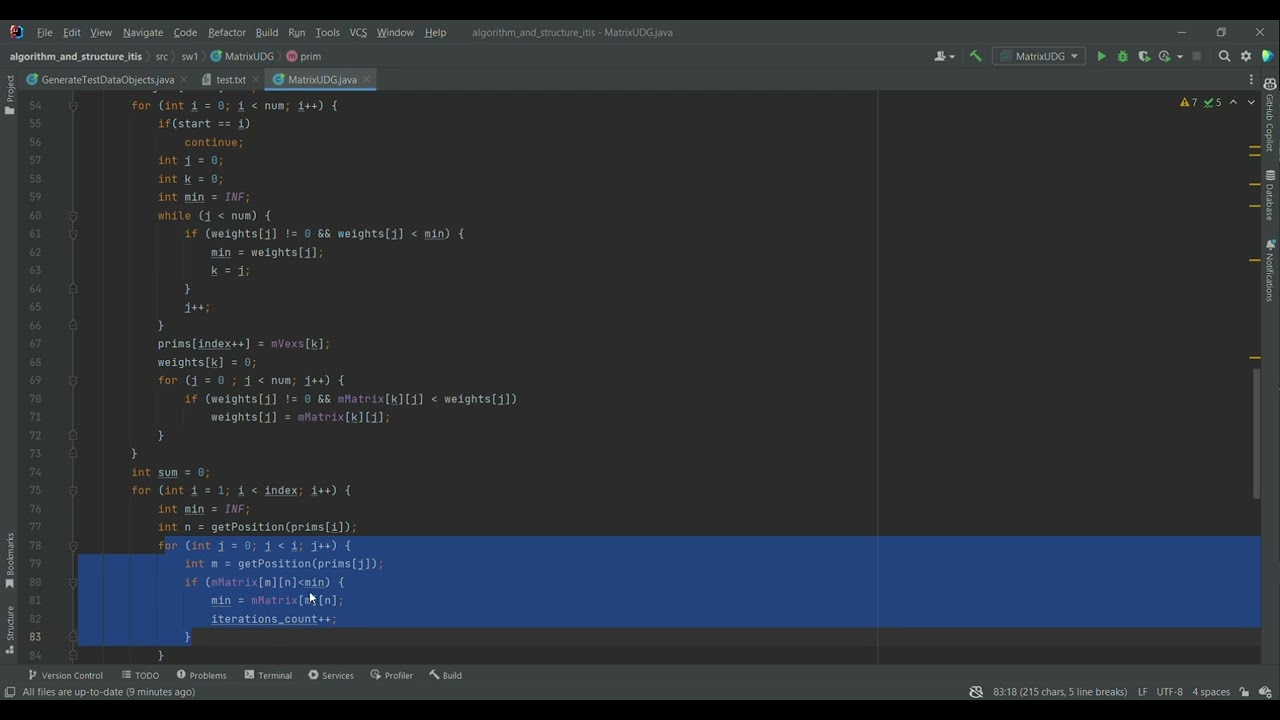
Task: Click the no-sync icon left of 83:18
Action: [x=976, y=692]
